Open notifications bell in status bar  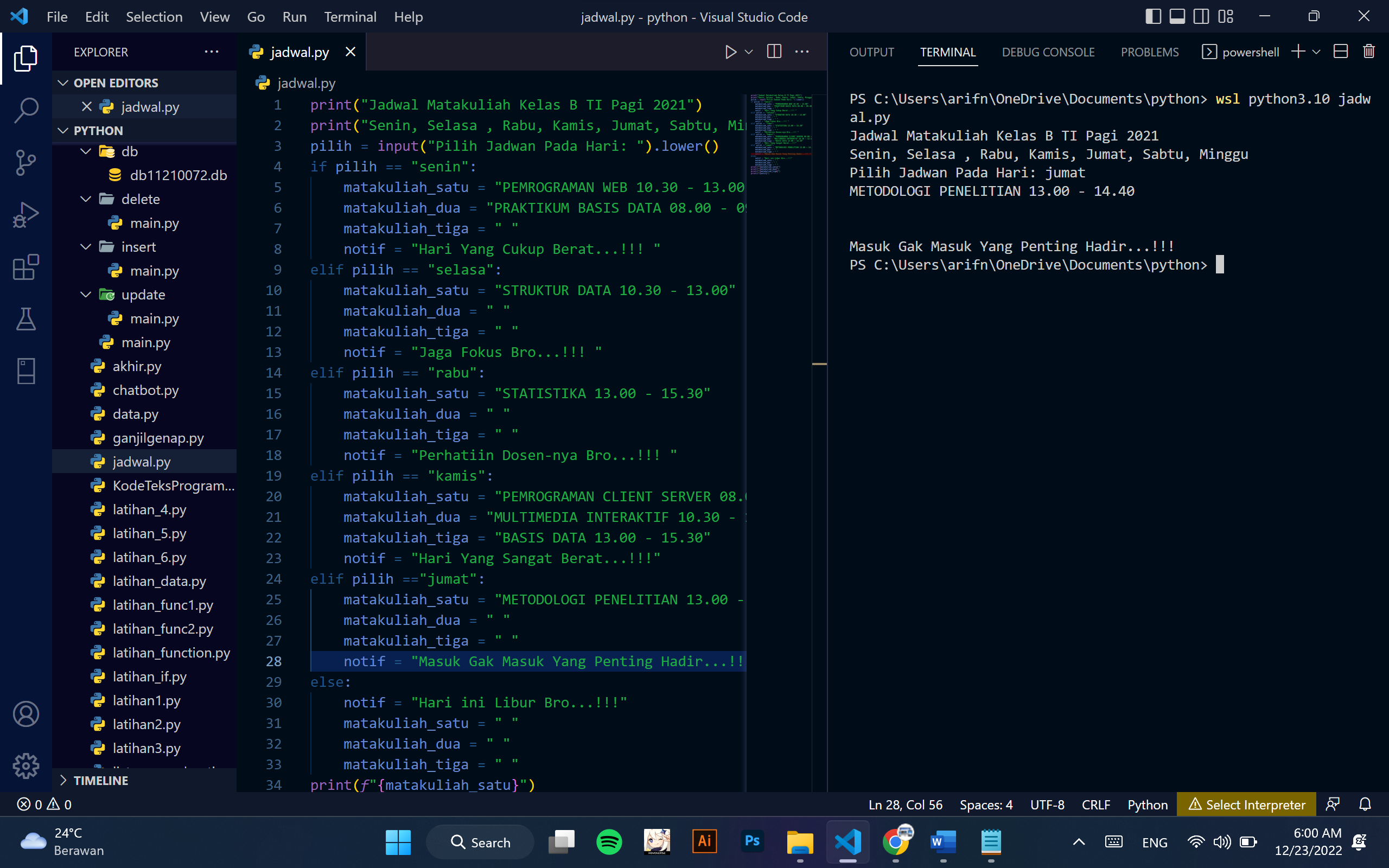[1365, 805]
